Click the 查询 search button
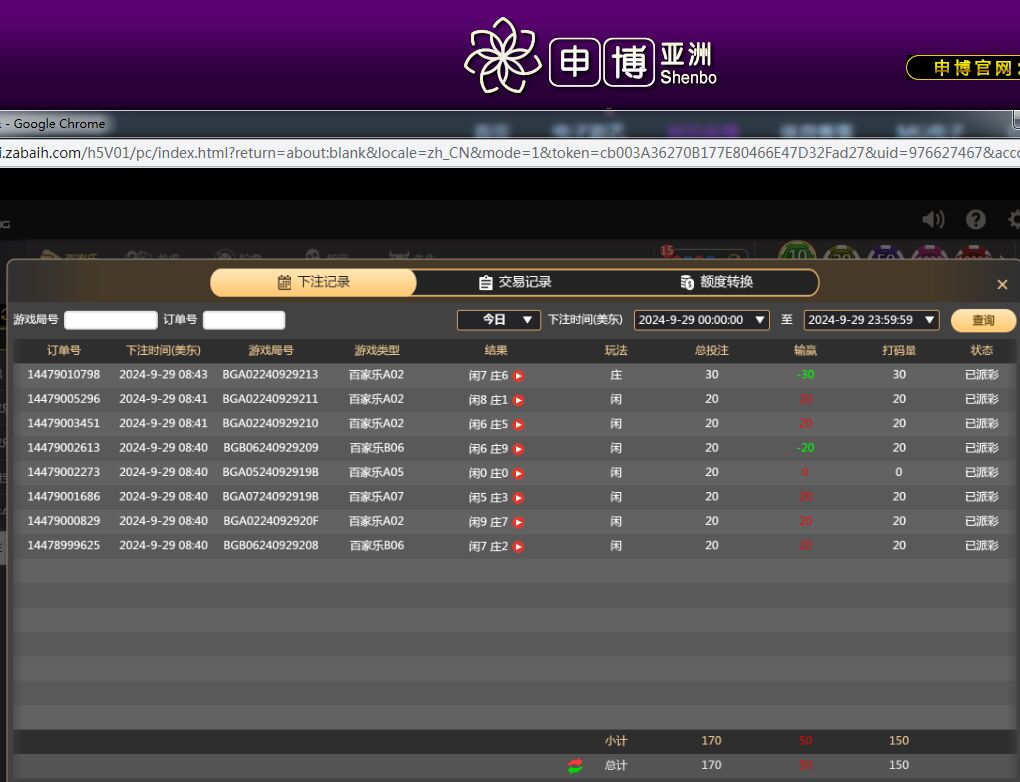 [983, 320]
